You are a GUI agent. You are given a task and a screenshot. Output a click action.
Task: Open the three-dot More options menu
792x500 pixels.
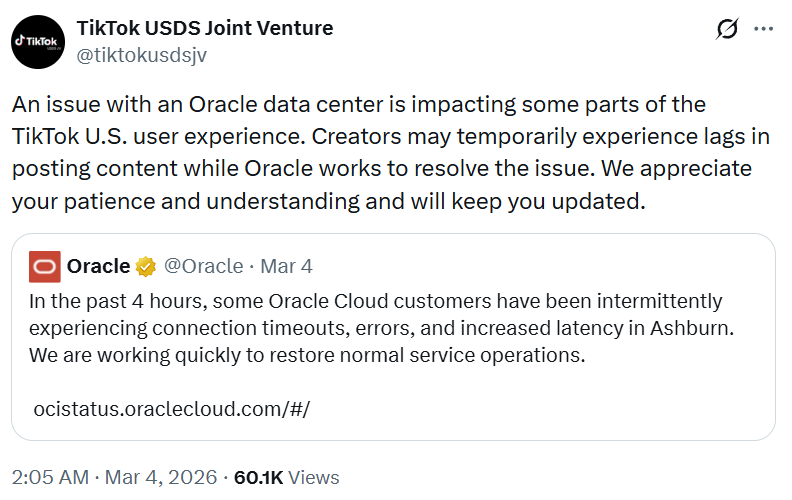[x=763, y=30]
